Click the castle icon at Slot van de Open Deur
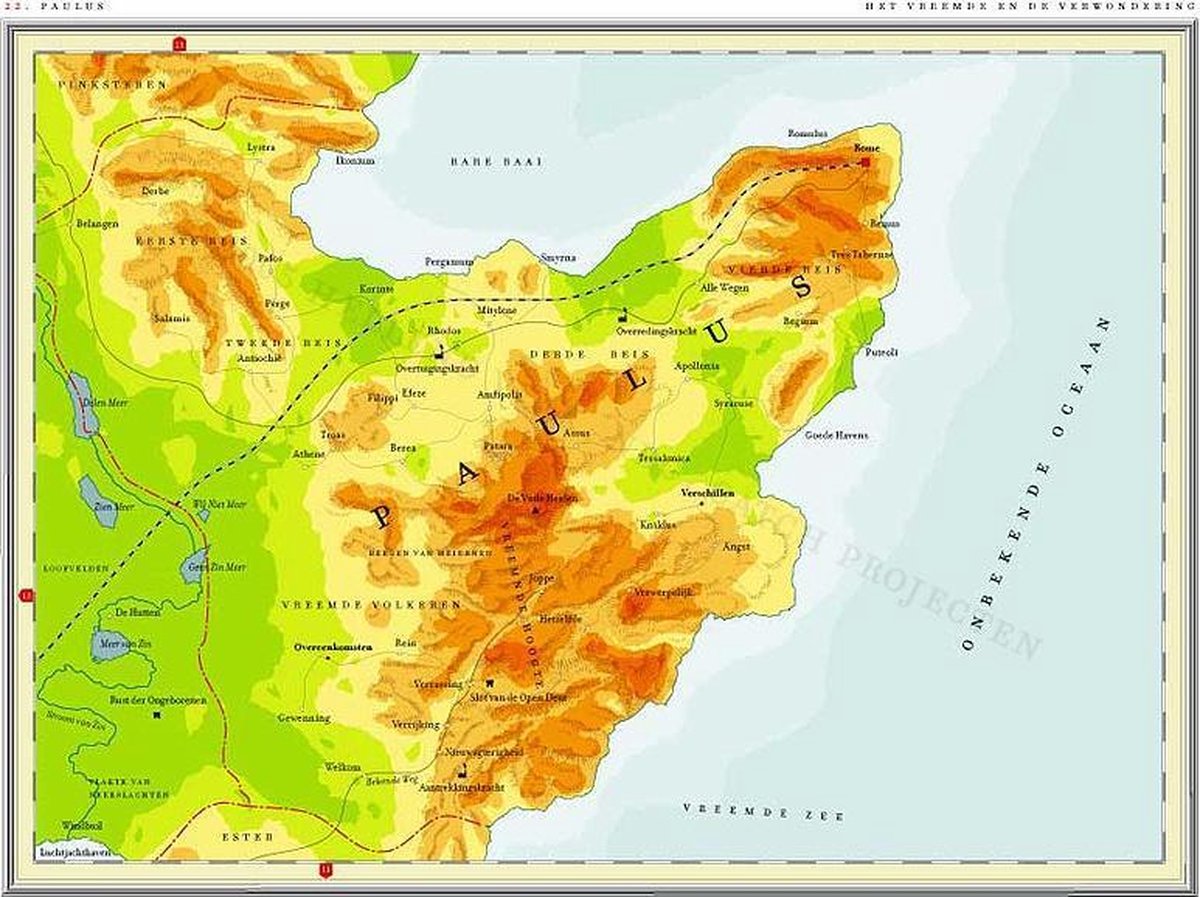The height and width of the screenshot is (897, 1200). (x=491, y=683)
